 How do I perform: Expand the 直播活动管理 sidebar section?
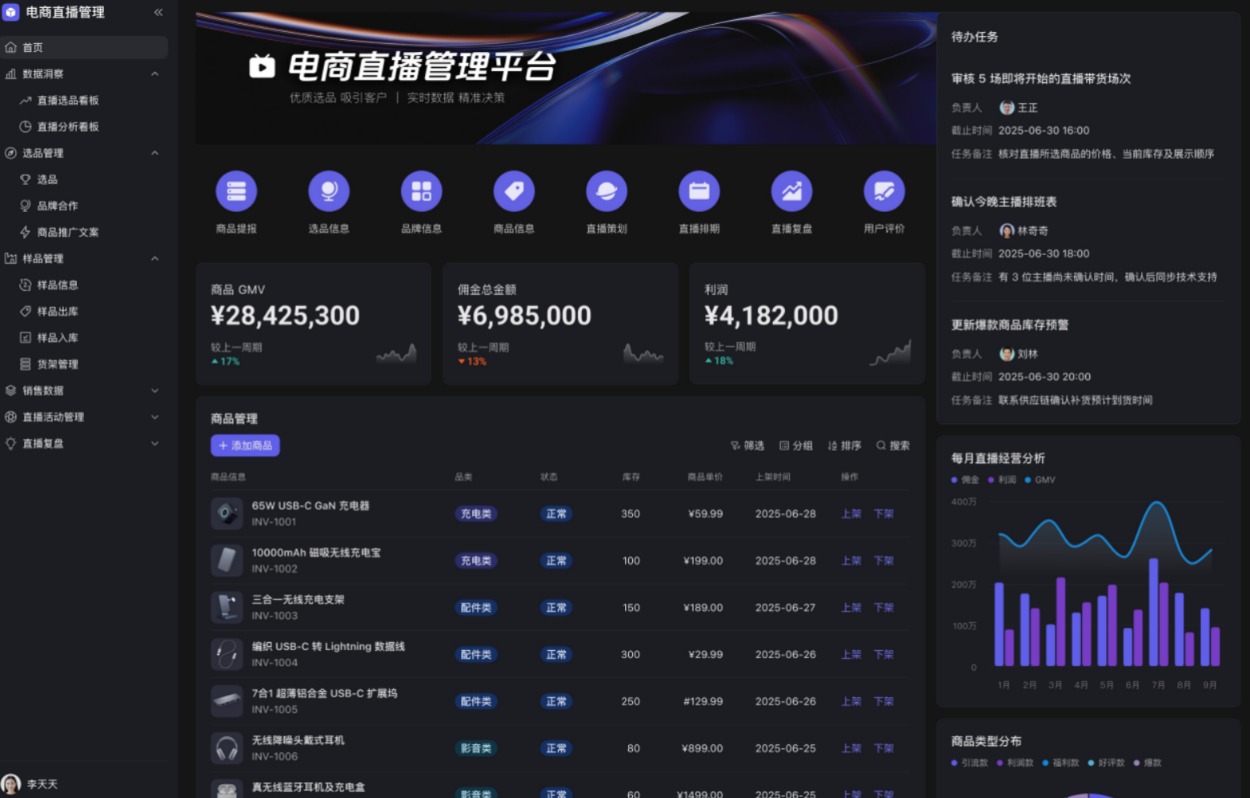pos(155,417)
